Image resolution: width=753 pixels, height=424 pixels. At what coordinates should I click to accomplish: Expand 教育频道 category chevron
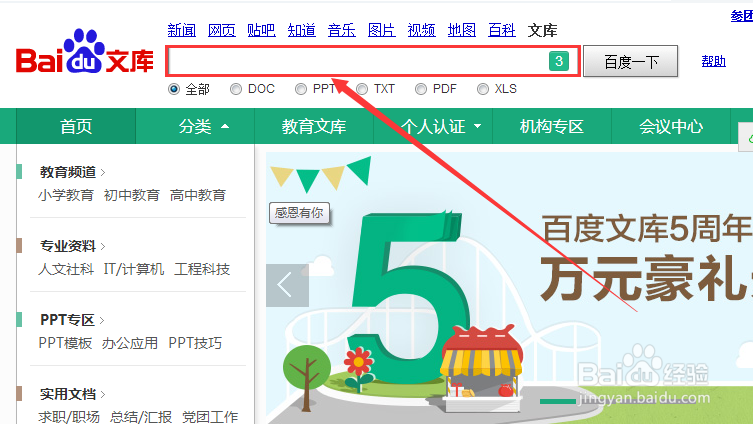tap(103, 172)
